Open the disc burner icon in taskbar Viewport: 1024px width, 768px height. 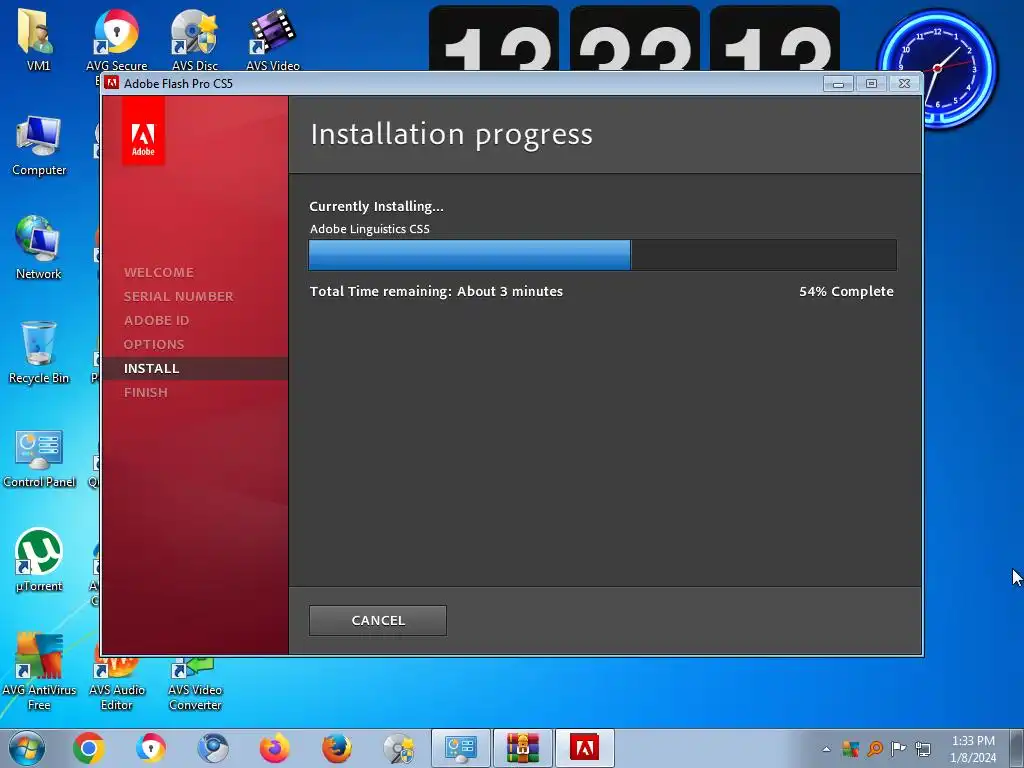pyautogui.click(x=399, y=748)
